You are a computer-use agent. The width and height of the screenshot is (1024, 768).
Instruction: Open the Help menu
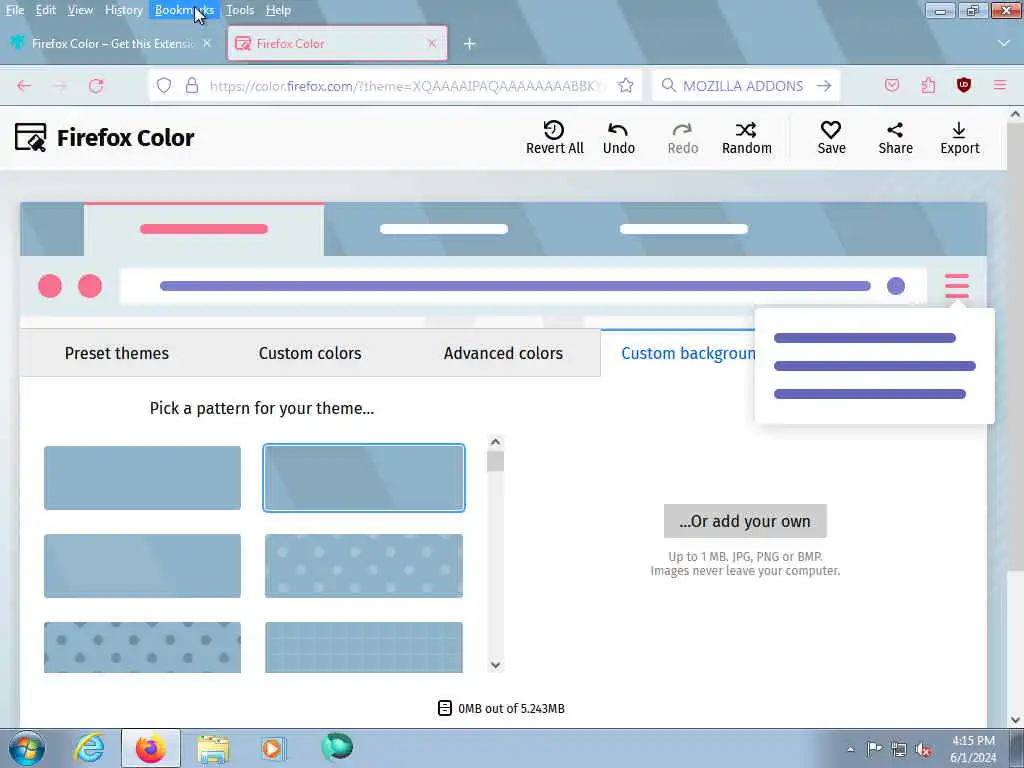point(278,10)
